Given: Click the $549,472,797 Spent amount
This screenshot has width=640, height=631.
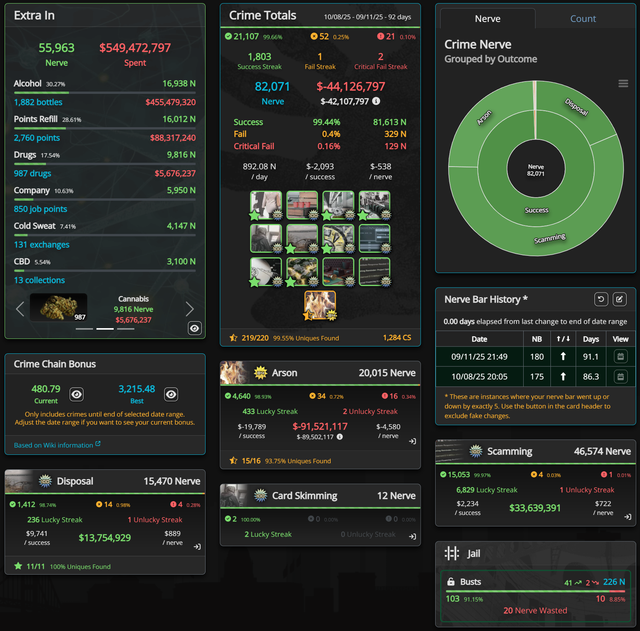Looking at the screenshot, I should point(135,47).
